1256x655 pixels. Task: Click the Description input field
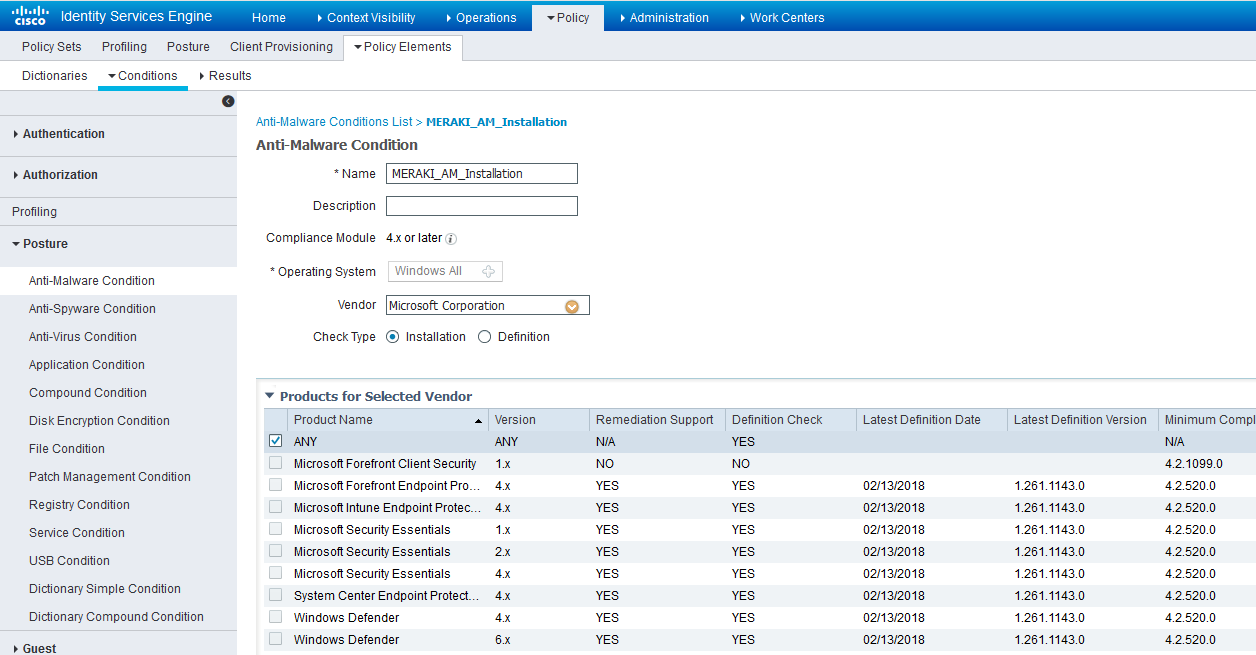click(x=482, y=206)
